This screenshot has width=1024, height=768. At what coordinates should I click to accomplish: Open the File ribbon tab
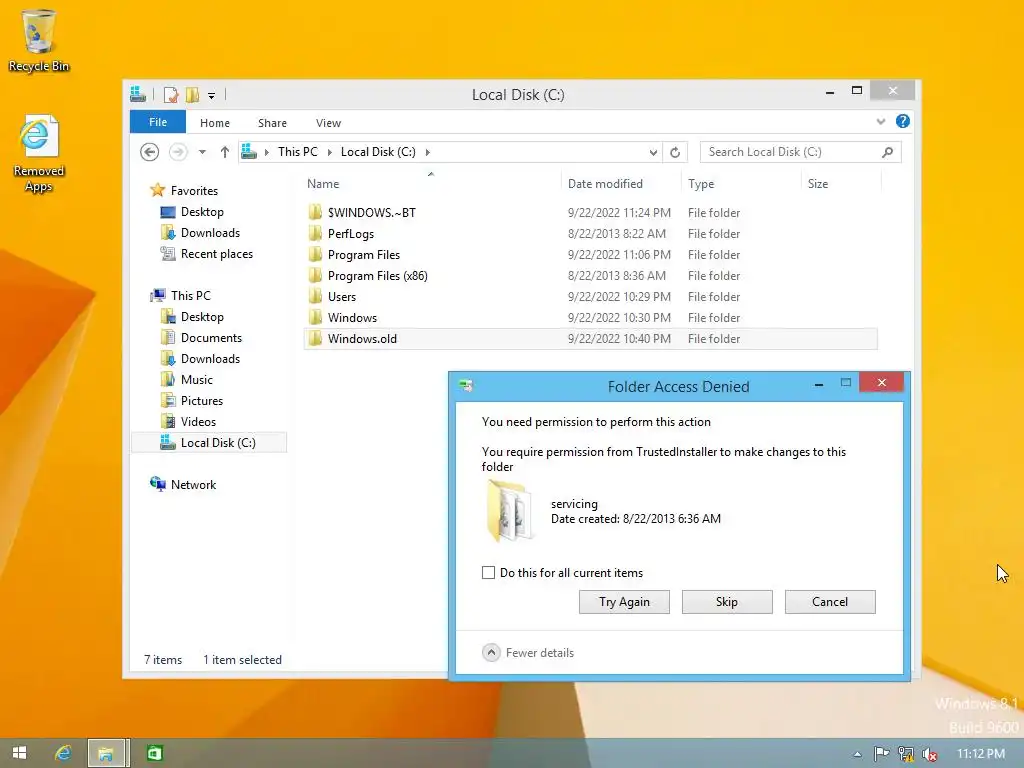tap(157, 122)
